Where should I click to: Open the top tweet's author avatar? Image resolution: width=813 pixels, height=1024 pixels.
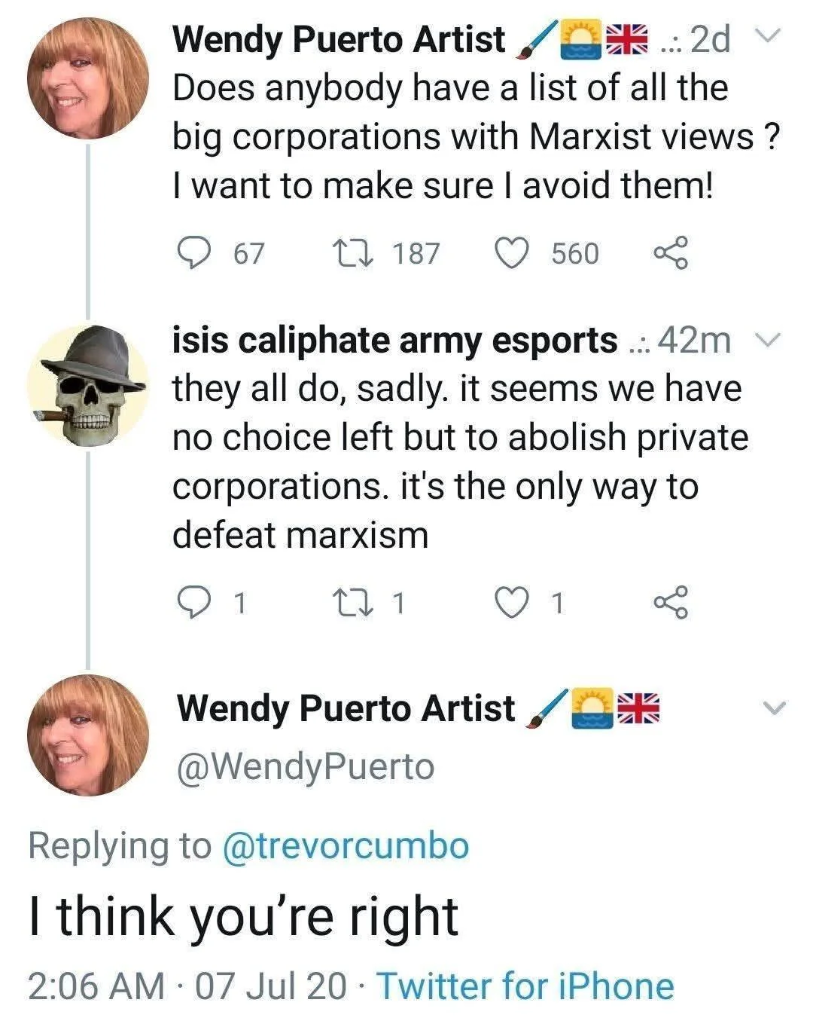click(87, 78)
